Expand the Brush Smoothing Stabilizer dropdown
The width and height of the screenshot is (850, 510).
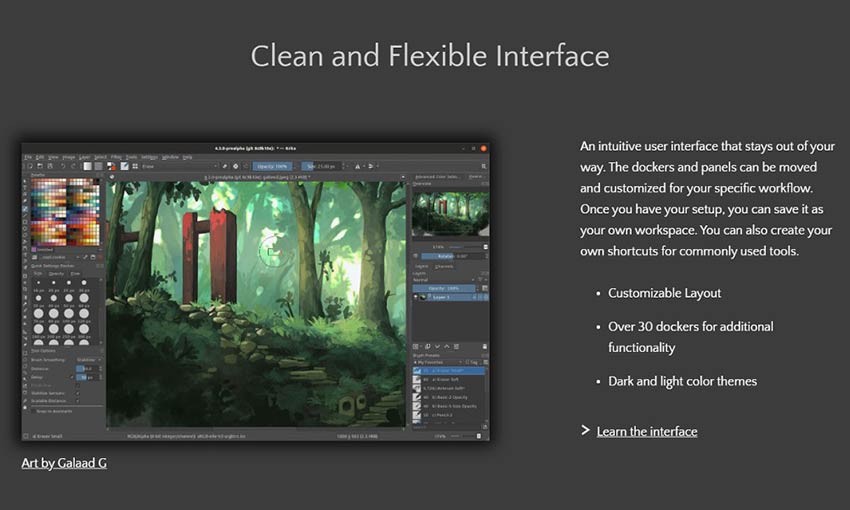(x=88, y=360)
